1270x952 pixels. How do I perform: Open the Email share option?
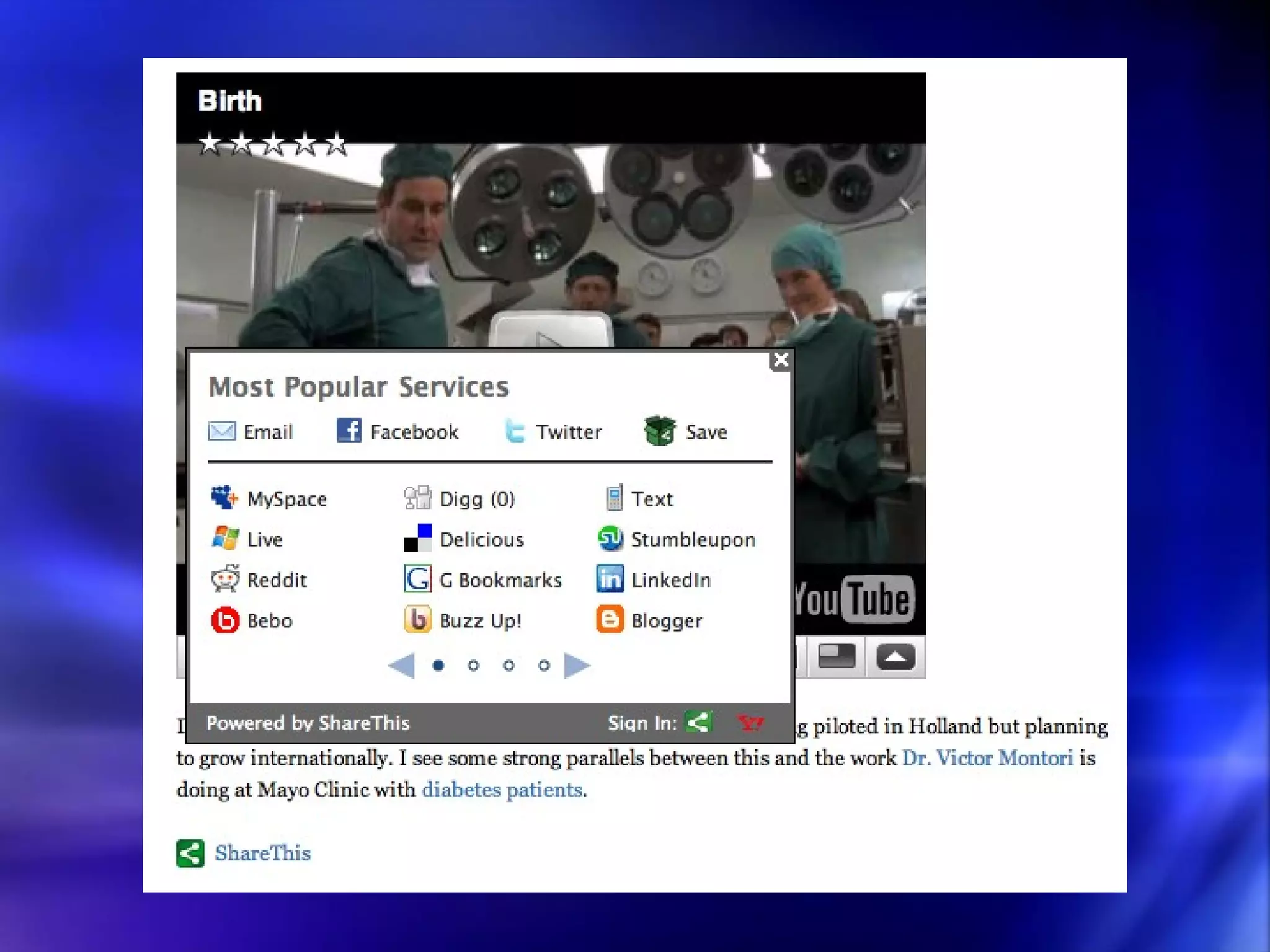(x=222, y=431)
